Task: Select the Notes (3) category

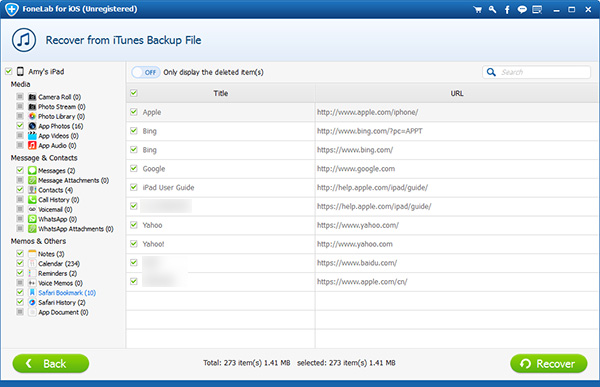Action: pos(51,254)
